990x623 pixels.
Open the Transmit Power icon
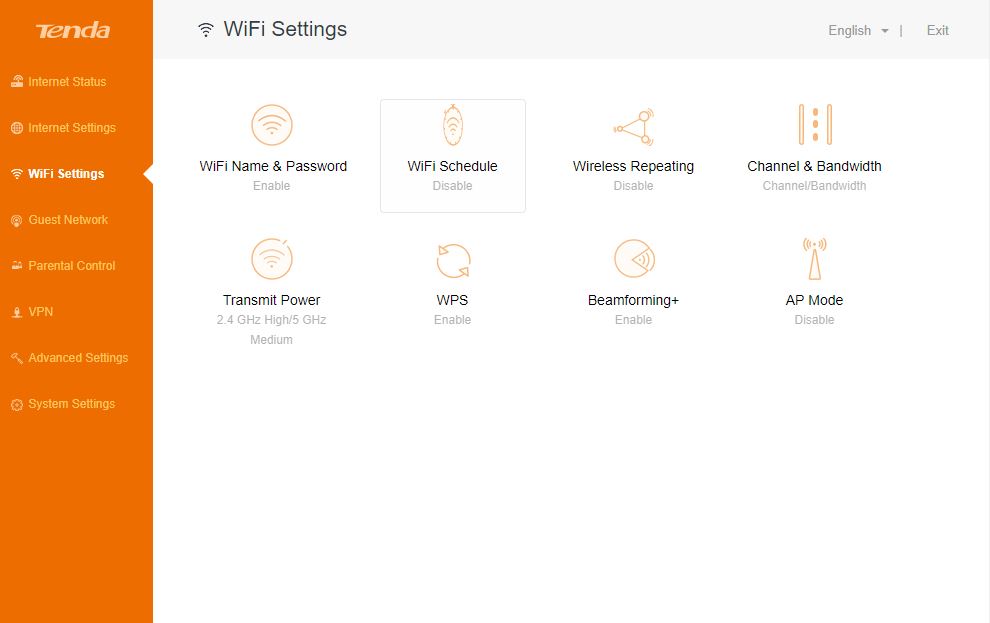click(271, 259)
